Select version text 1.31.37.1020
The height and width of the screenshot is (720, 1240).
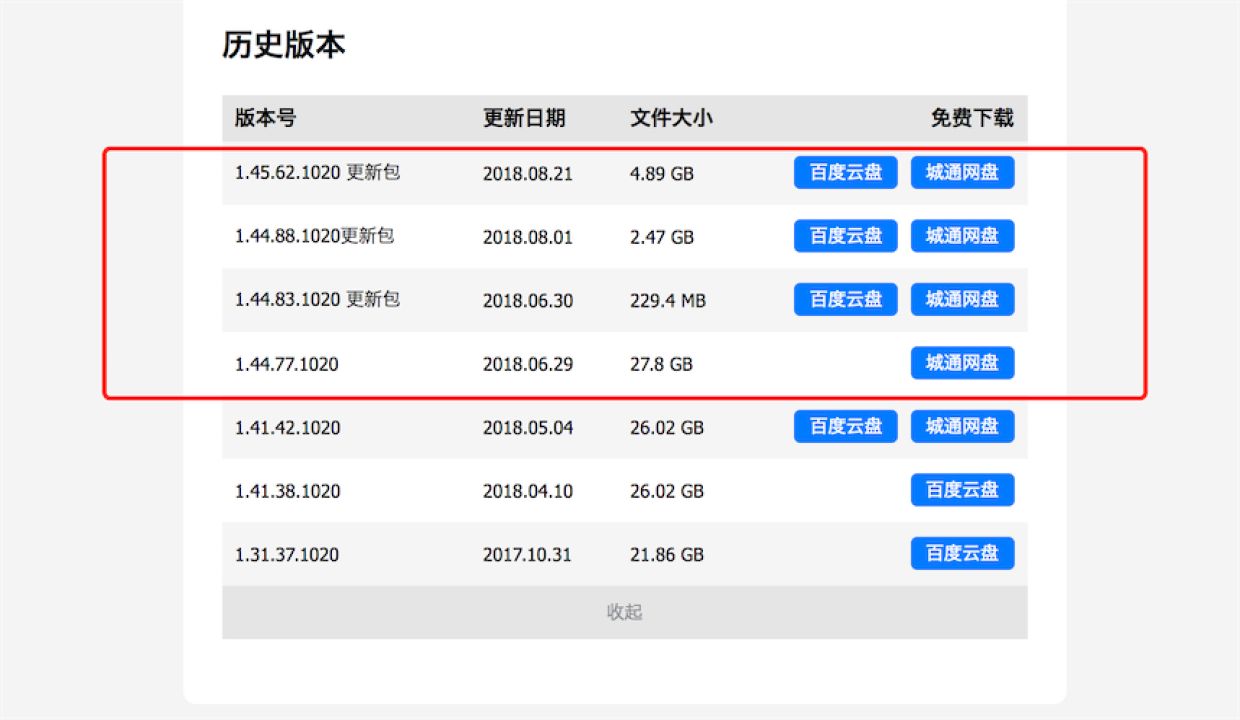287,554
